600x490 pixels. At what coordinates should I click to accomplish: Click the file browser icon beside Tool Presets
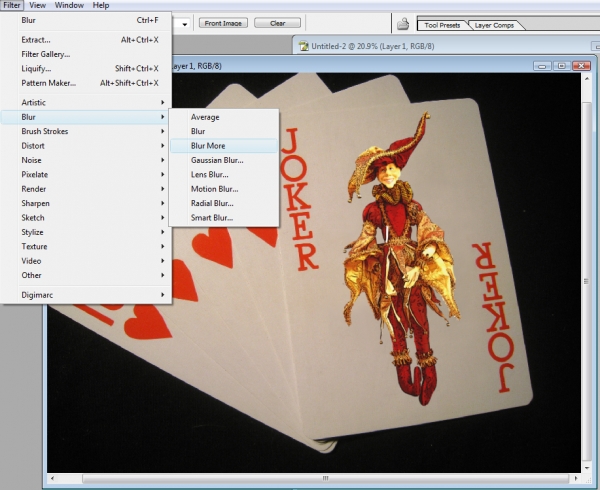(x=403, y=24)
